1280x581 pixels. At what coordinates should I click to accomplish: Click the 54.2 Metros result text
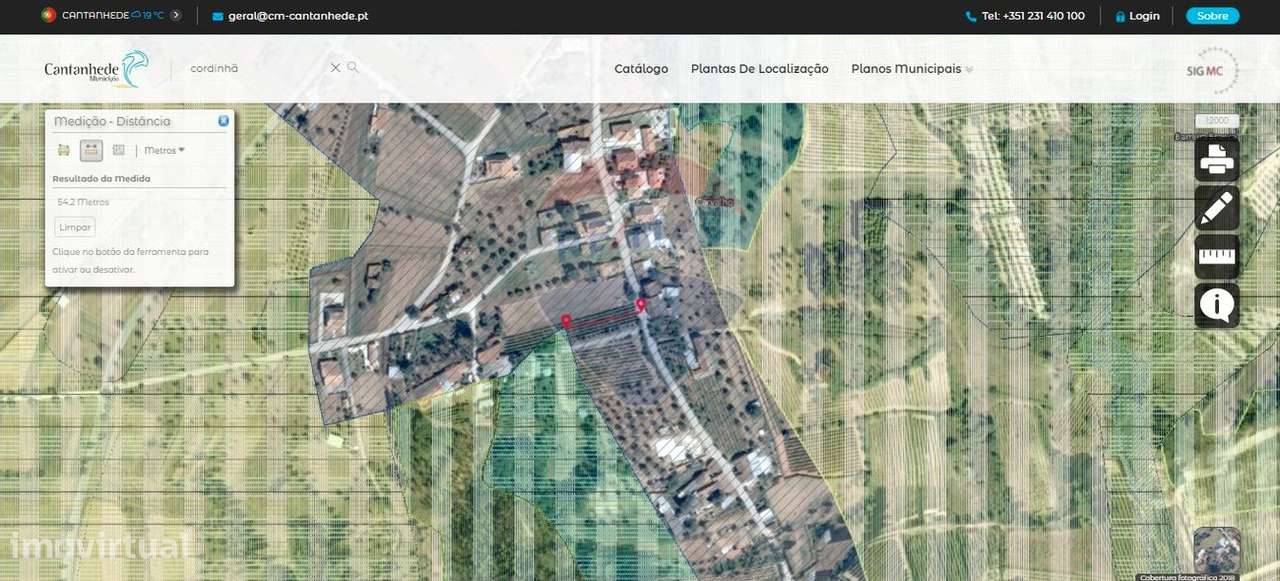click(x=83, y=202)
